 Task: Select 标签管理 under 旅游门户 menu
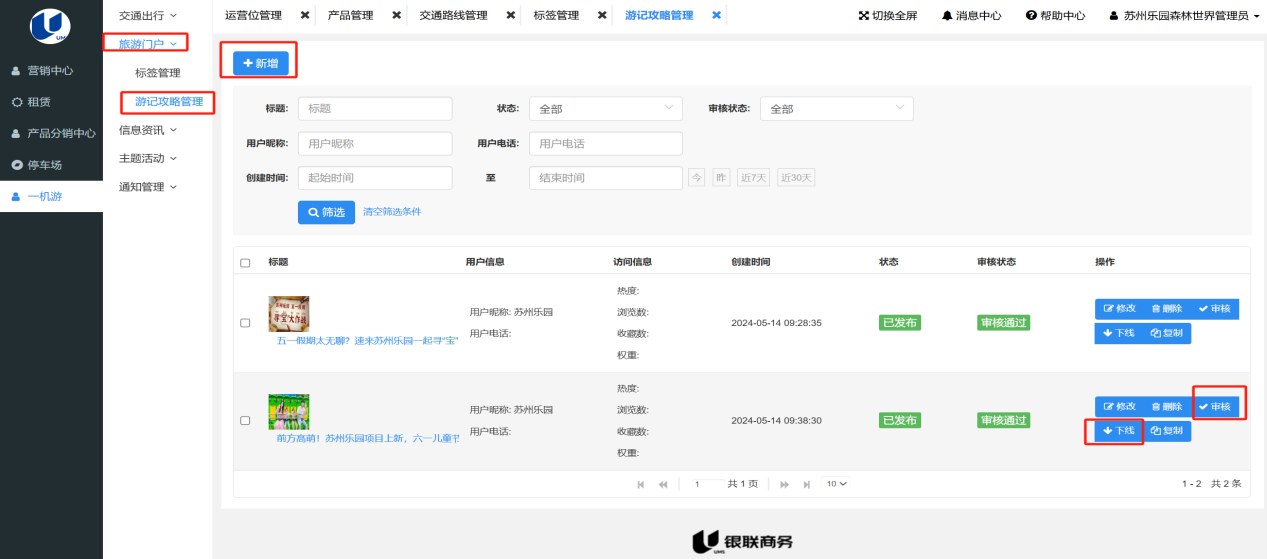(x=158, y=73)
